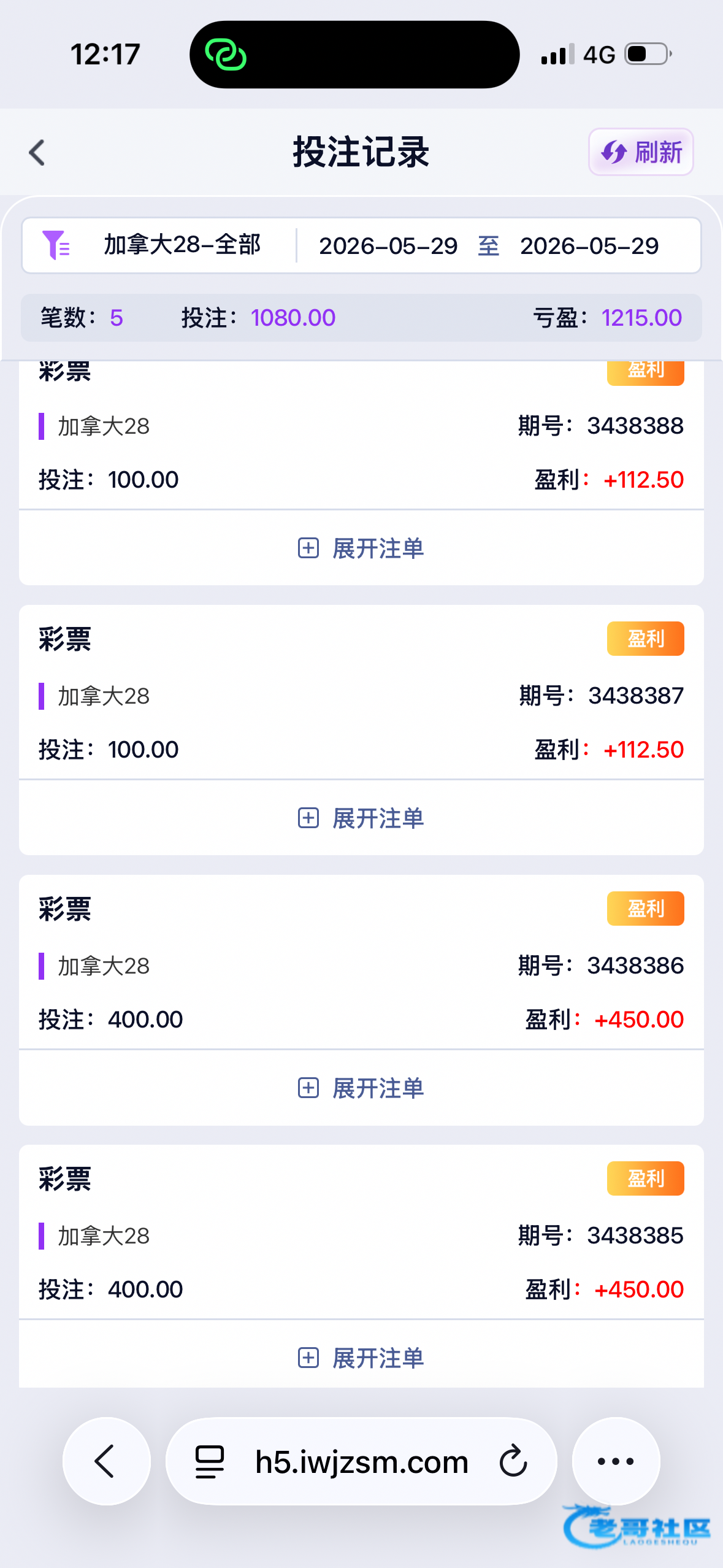Open the purple filter funnel icon
Image resolution: width=723 pixels, height=1568 pixels.
point(56,245)
